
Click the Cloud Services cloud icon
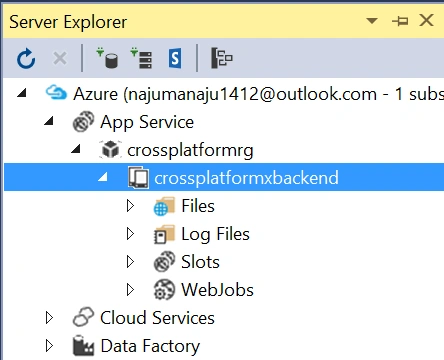tap(83, 317)
